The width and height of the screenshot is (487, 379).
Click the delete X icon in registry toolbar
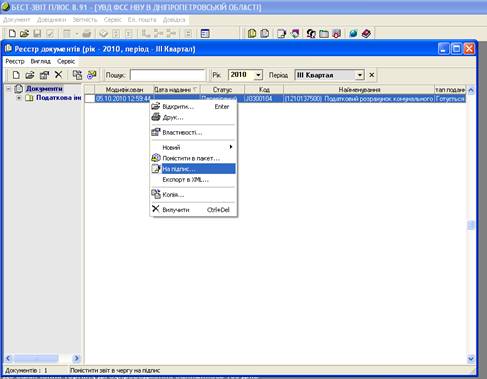(x=58, y=75)
